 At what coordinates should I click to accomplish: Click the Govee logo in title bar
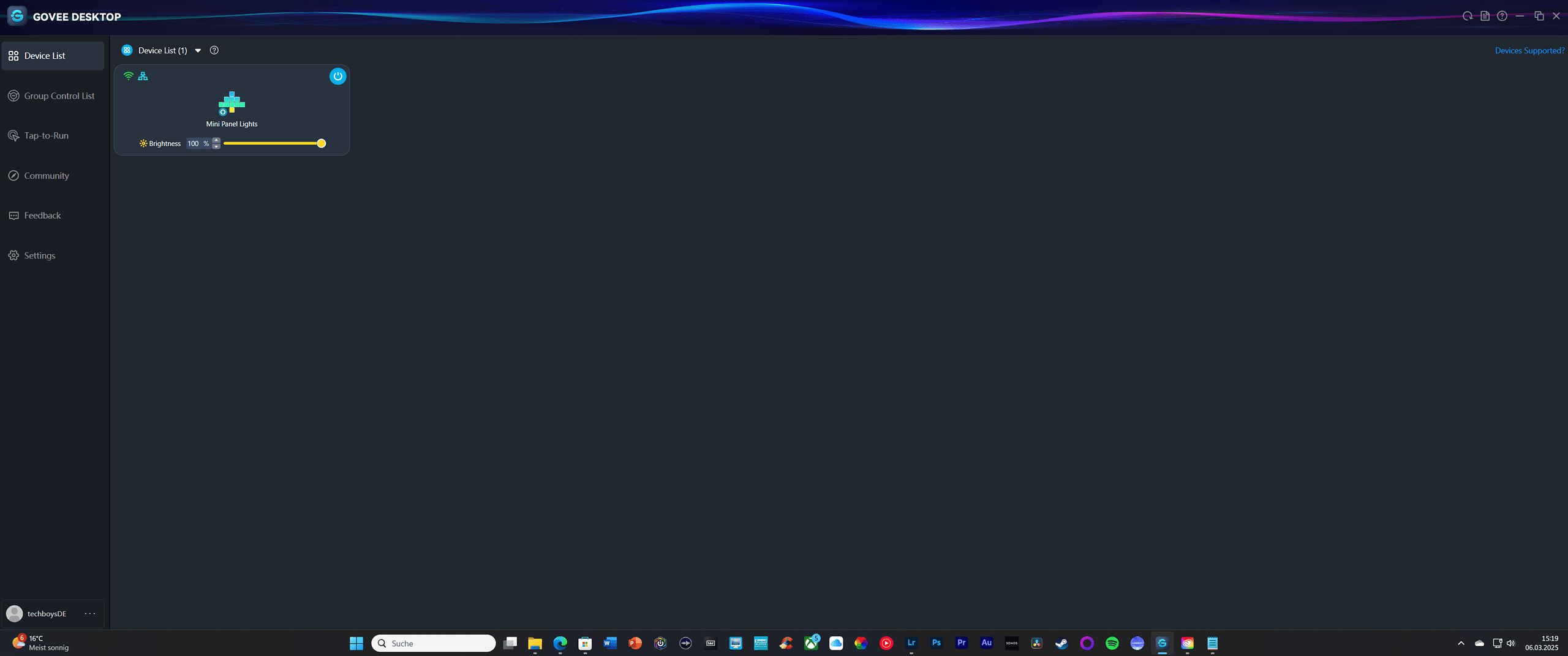[x=17, y=16]
